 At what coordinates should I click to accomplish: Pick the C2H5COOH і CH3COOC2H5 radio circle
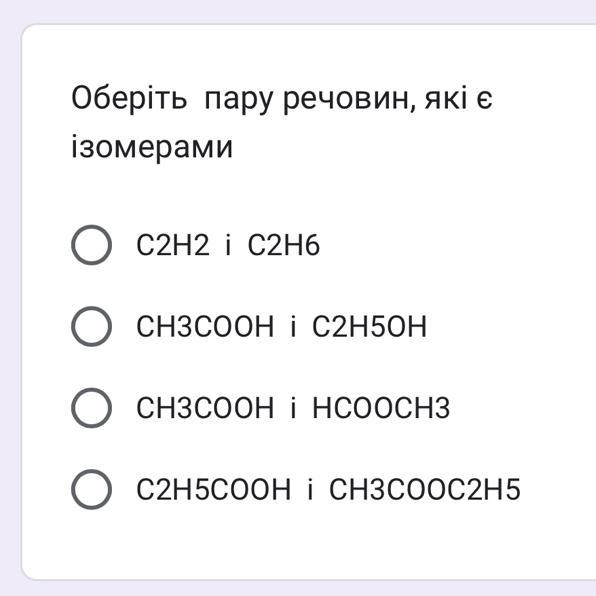pyautogui.click(x=91, y=490)
